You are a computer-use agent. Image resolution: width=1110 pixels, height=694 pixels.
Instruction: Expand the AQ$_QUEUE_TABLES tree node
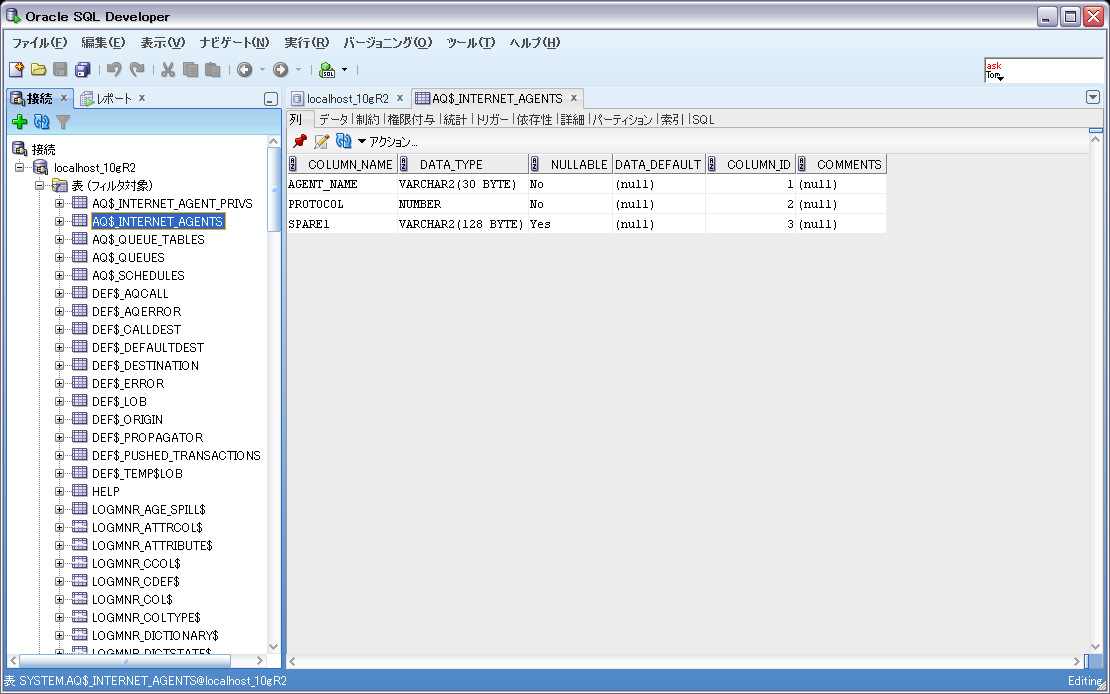coord(59,239)
